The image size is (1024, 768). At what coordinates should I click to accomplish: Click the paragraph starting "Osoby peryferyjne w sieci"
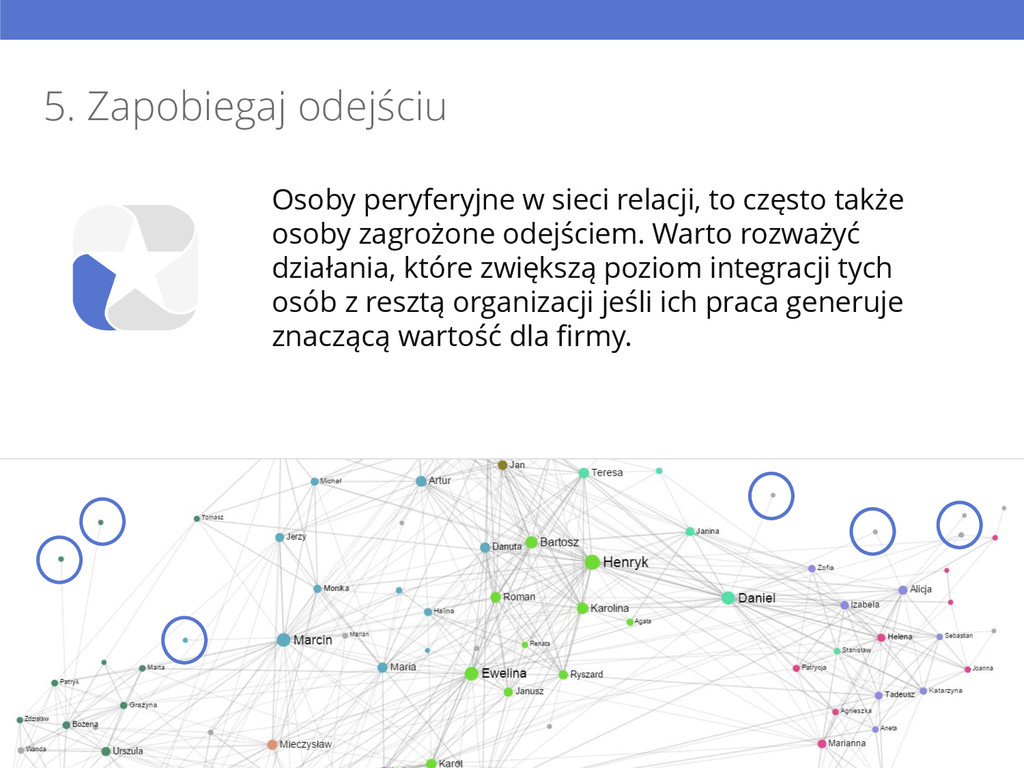click(x=588, y=268)
